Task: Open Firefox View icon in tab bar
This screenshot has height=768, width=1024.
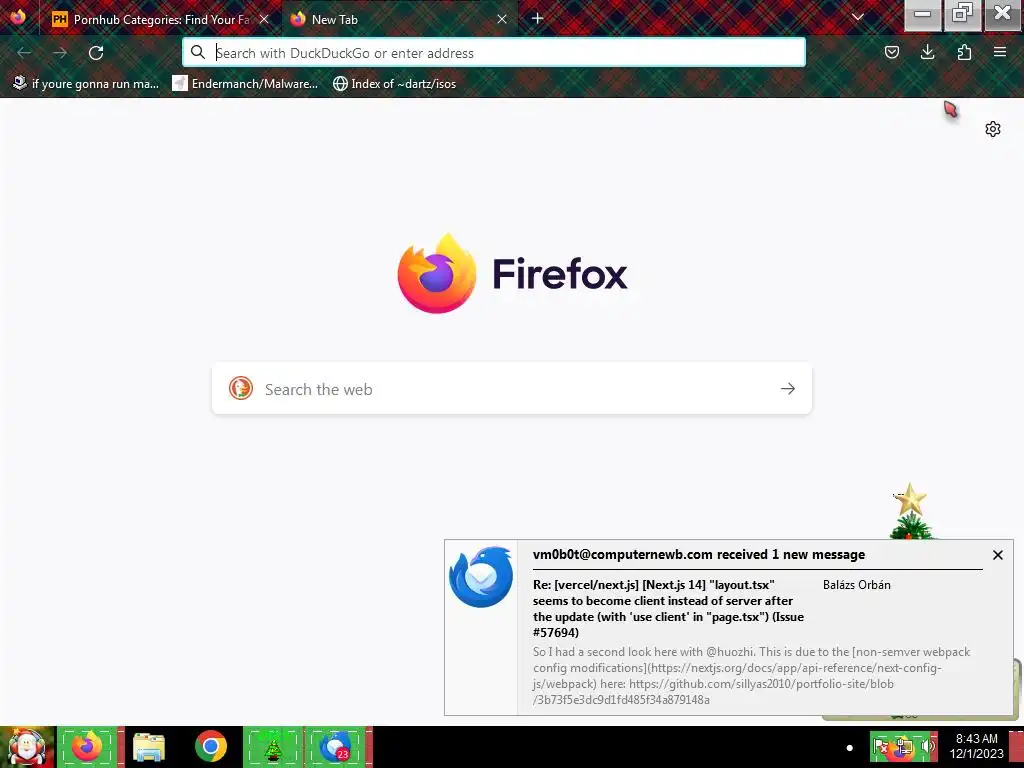Action: pos(18,18)
